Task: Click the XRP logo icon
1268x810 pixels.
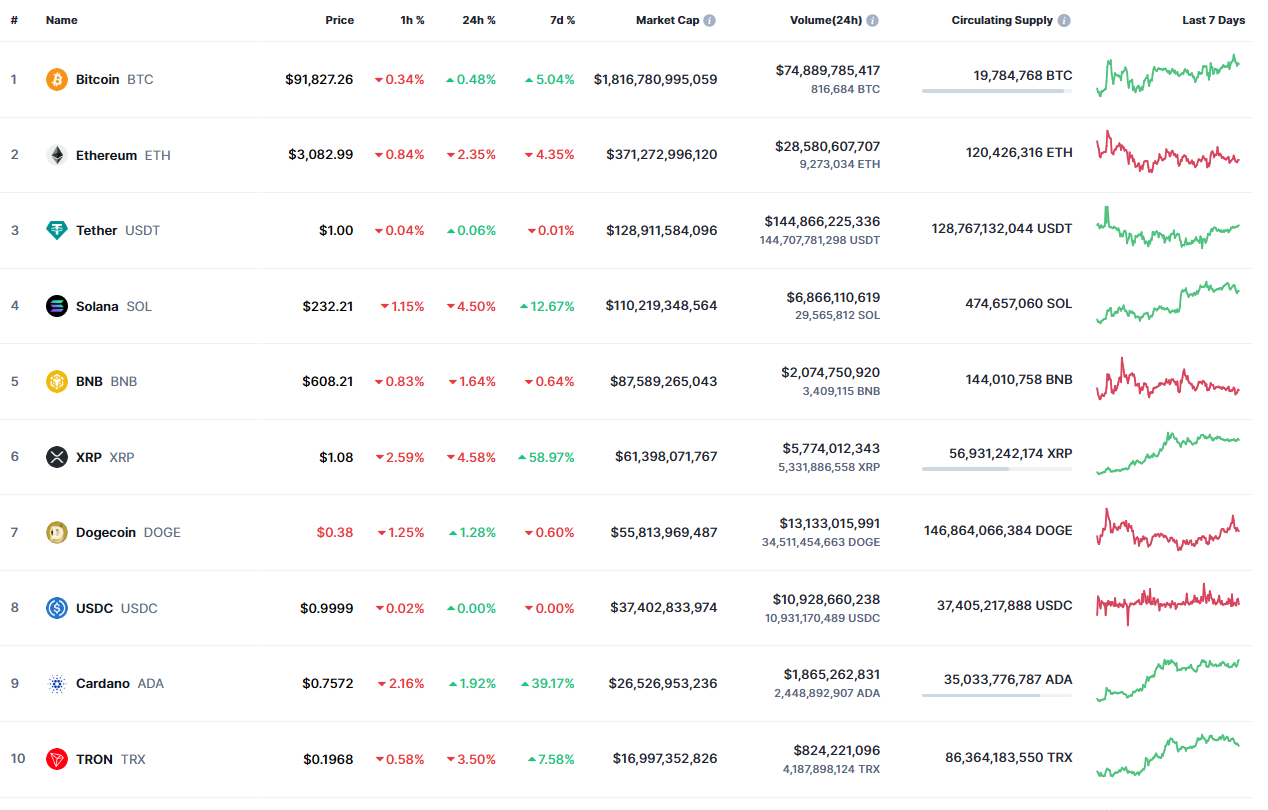Action: [x=57, y=457]
